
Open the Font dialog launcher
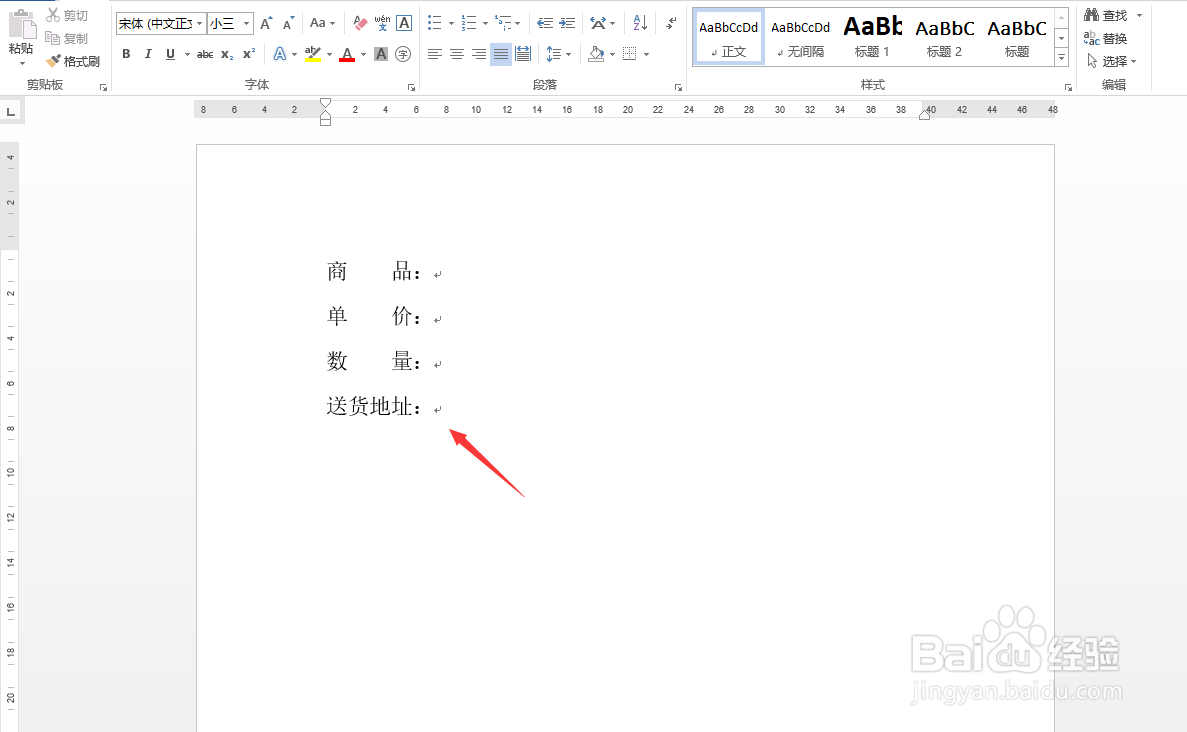pos(412,87)
